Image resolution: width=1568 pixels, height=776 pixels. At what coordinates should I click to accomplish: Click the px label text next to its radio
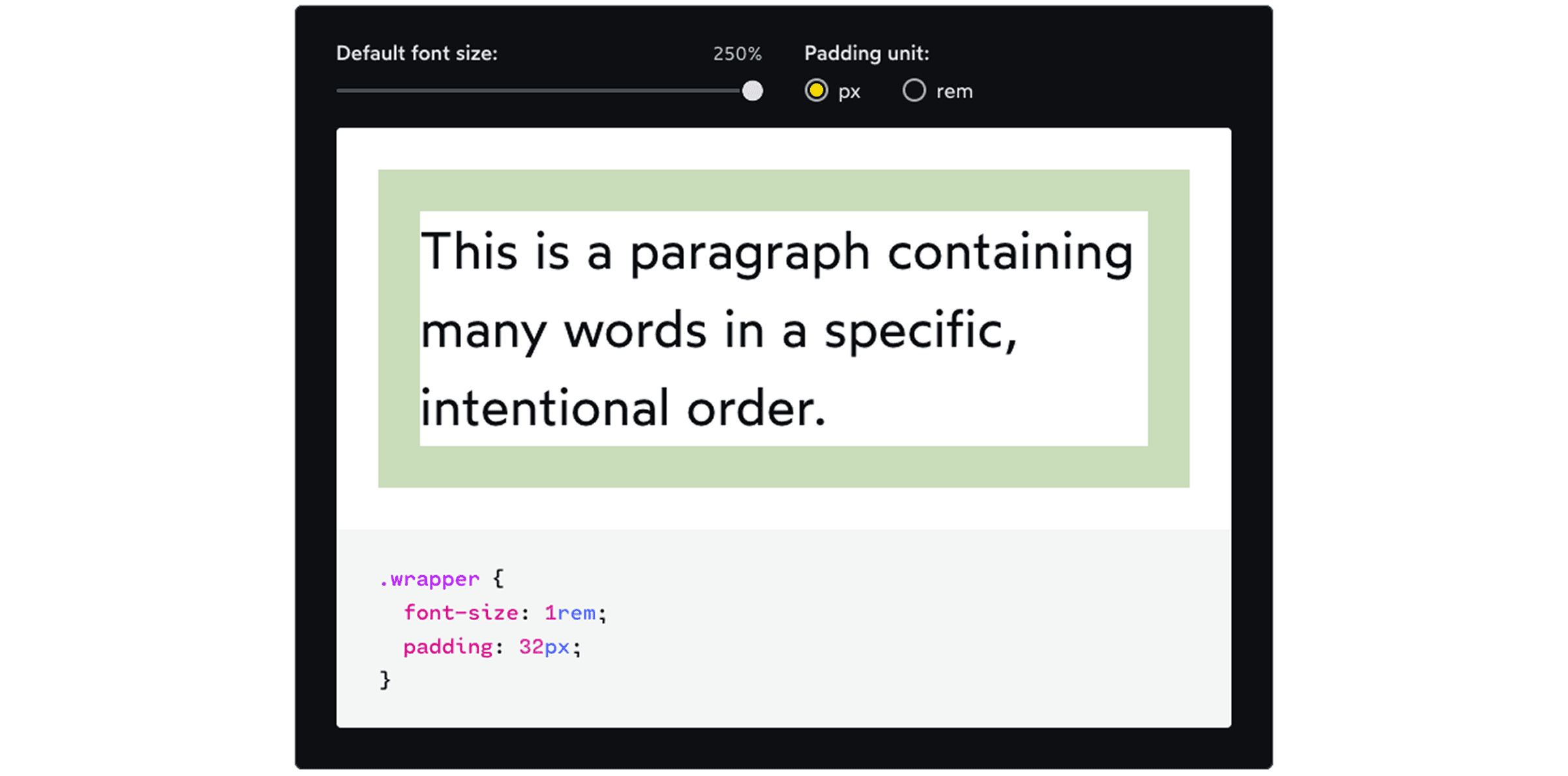click(849, 91)
